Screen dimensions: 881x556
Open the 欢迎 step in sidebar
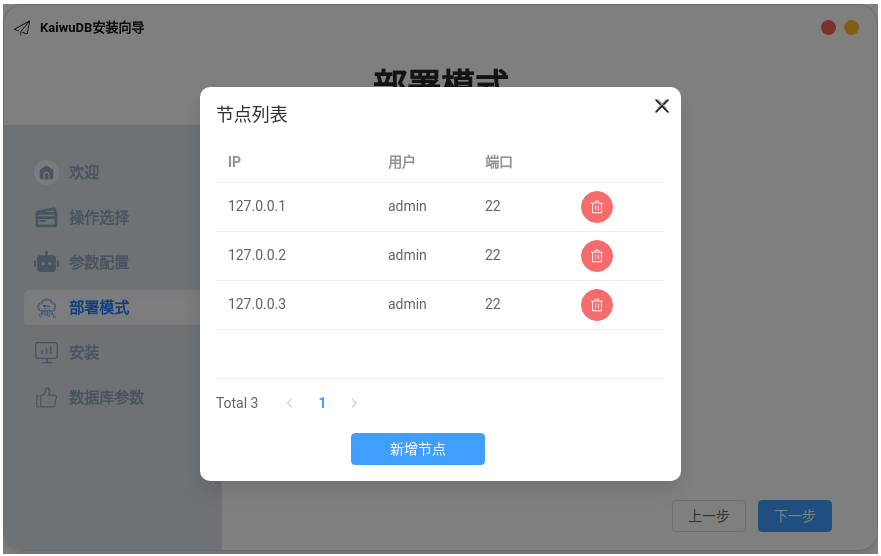pos(84,173)
